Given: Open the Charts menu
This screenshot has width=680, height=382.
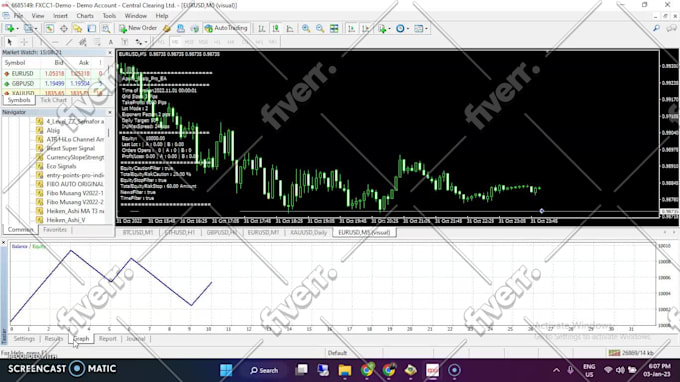Looking at the screenshot, I should 85,16.
